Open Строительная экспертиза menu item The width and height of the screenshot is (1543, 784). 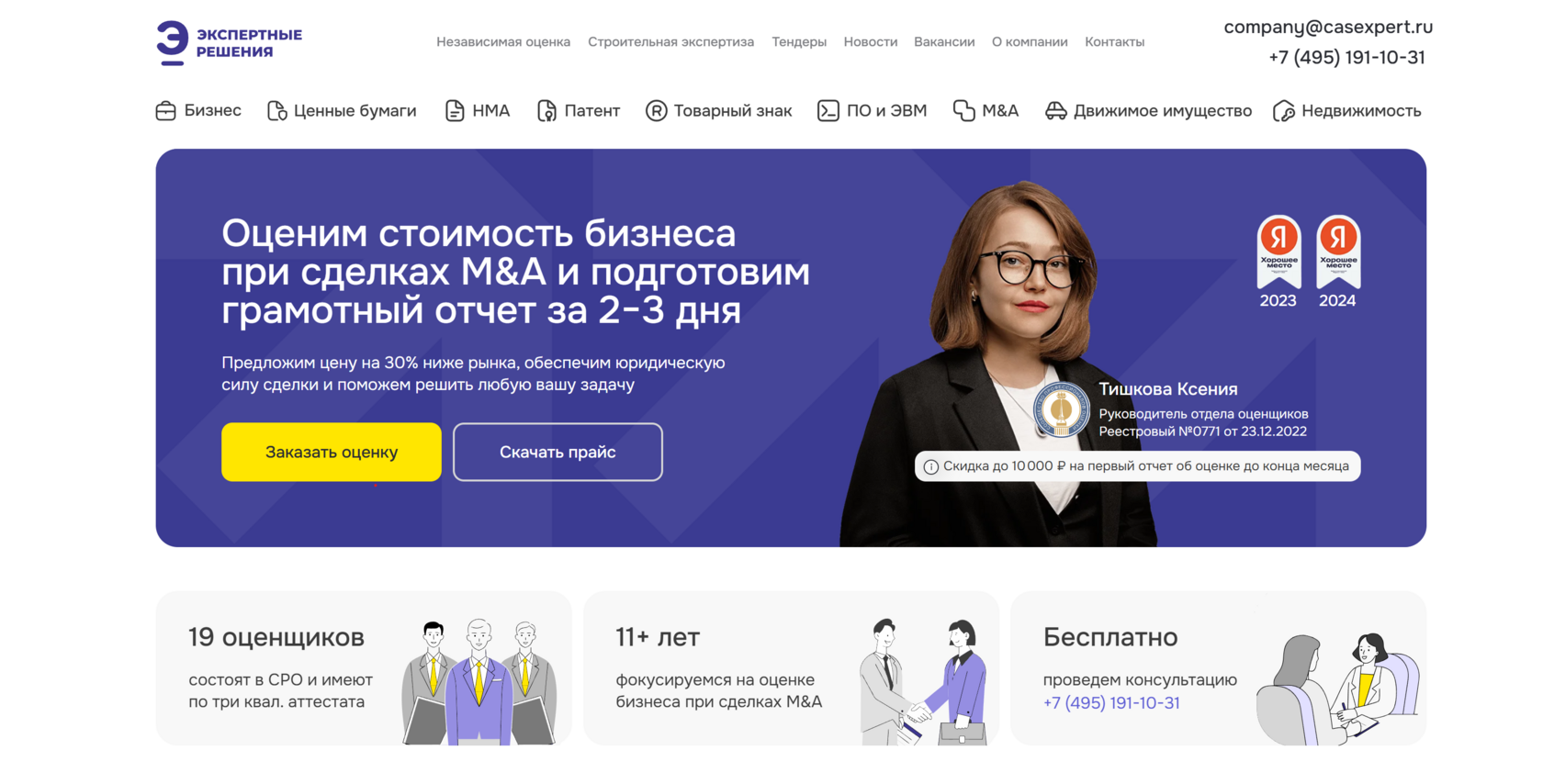pos(670,42)
